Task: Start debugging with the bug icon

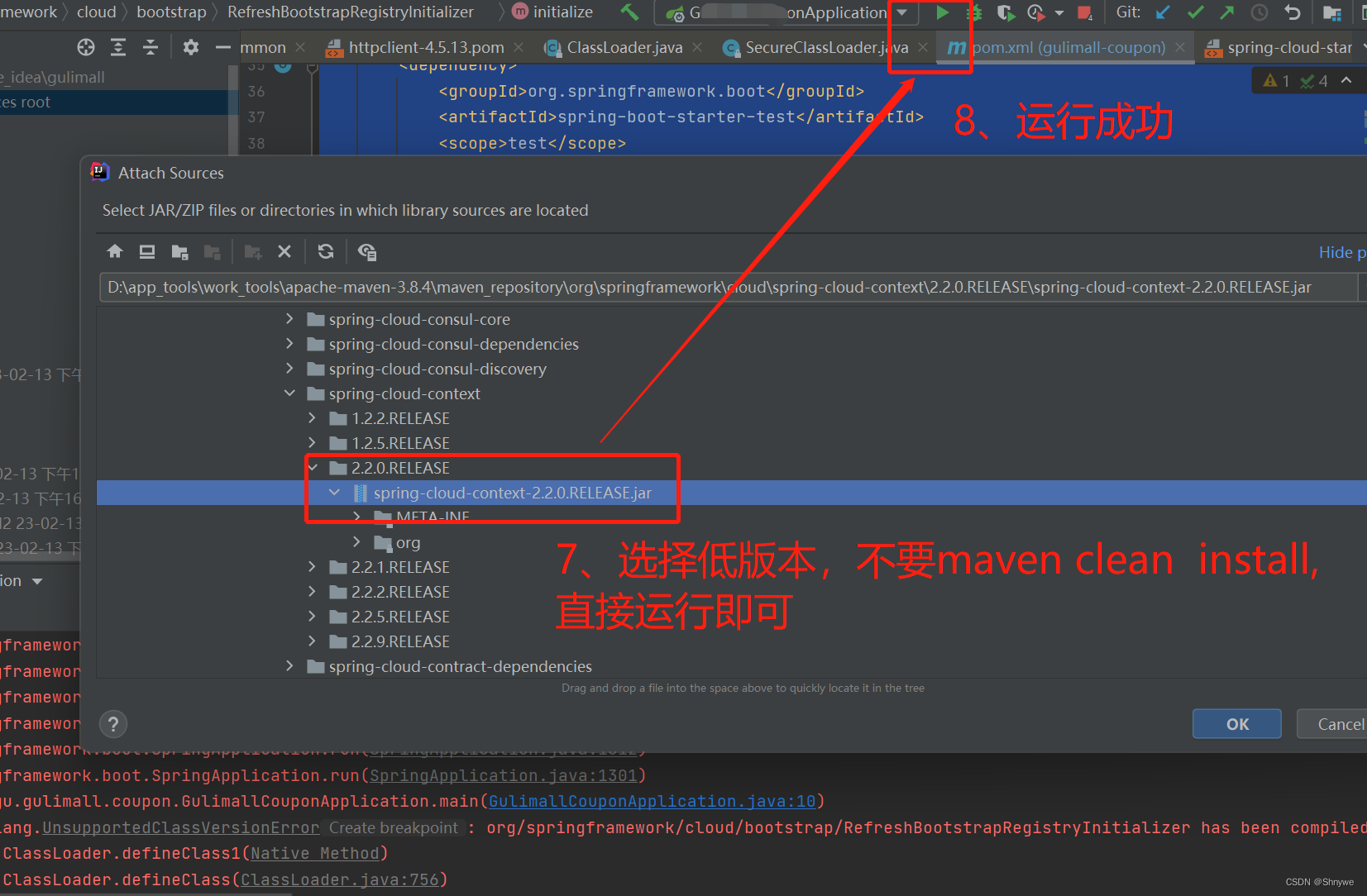Action: pos(974,12)
